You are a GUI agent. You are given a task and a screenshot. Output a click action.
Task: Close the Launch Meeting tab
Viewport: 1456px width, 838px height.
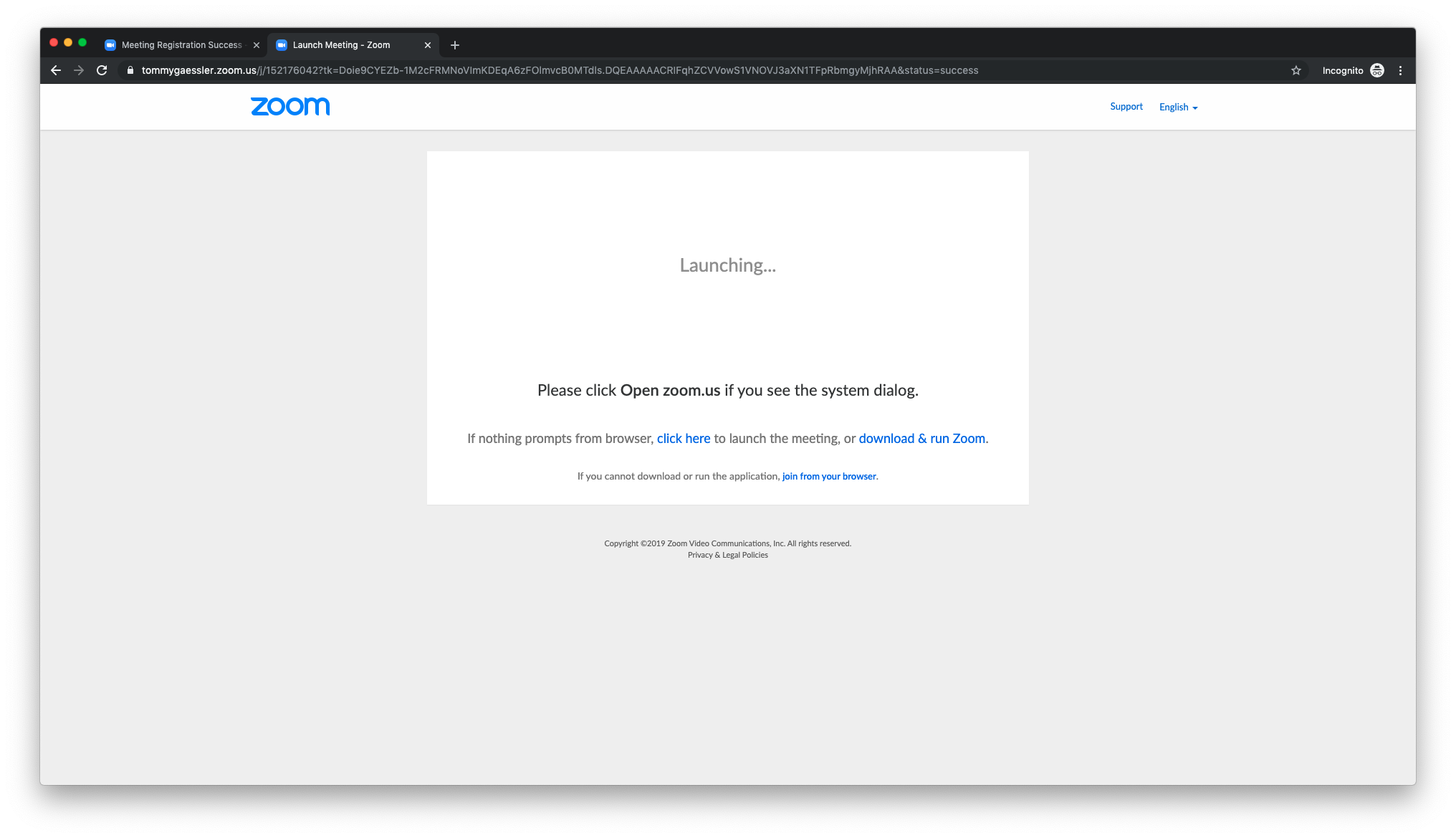428,45
